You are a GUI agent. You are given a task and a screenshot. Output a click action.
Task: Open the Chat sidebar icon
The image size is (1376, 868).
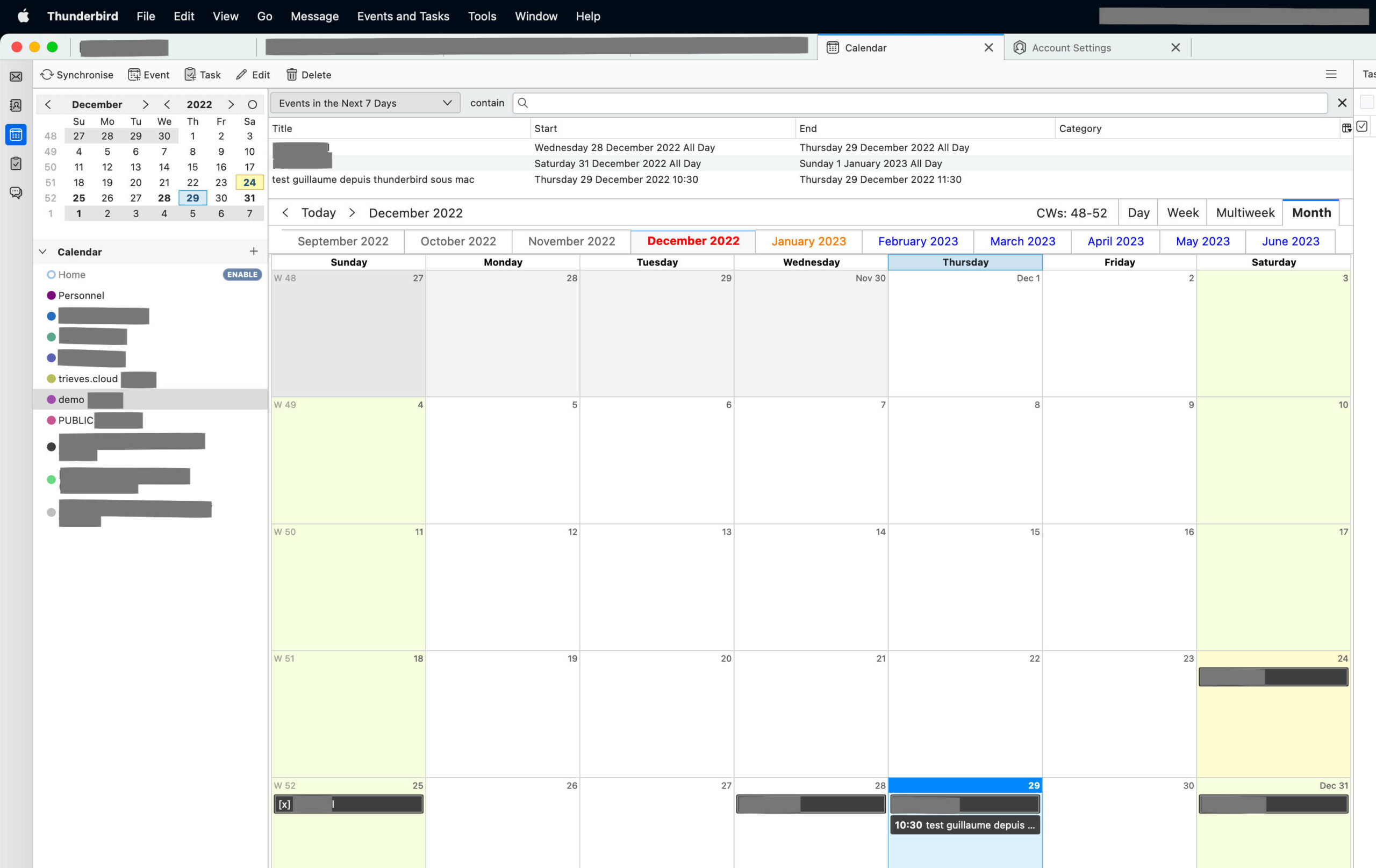(x=16, y=192)
